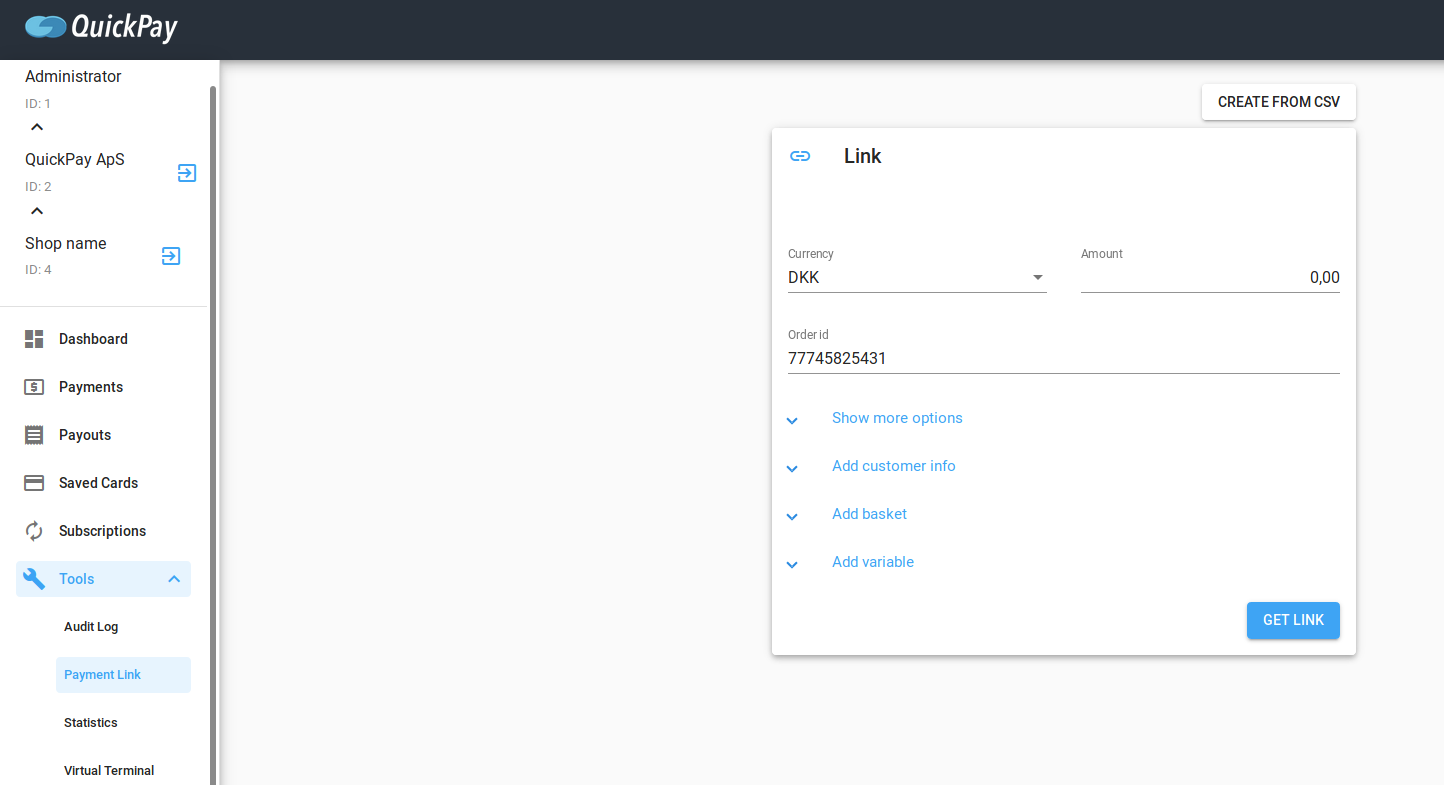Collapse the chevron under QuickPay ApS
Screen dimensions: 1444x785
click(x=37, y=211)
